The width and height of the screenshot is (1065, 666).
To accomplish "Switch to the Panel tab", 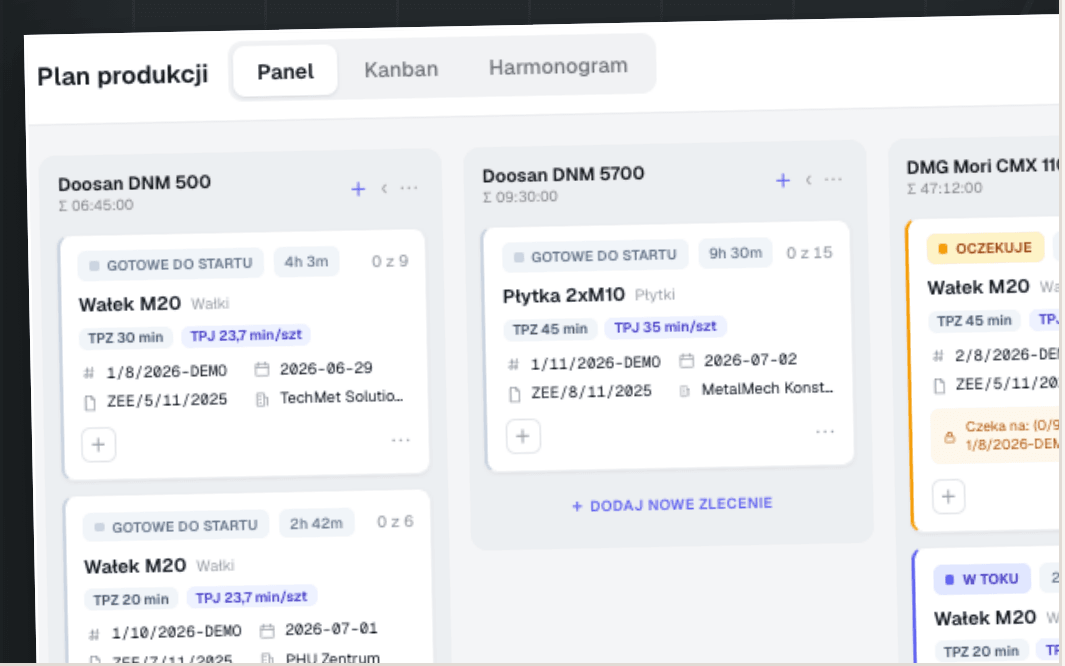I will [285, 71].
